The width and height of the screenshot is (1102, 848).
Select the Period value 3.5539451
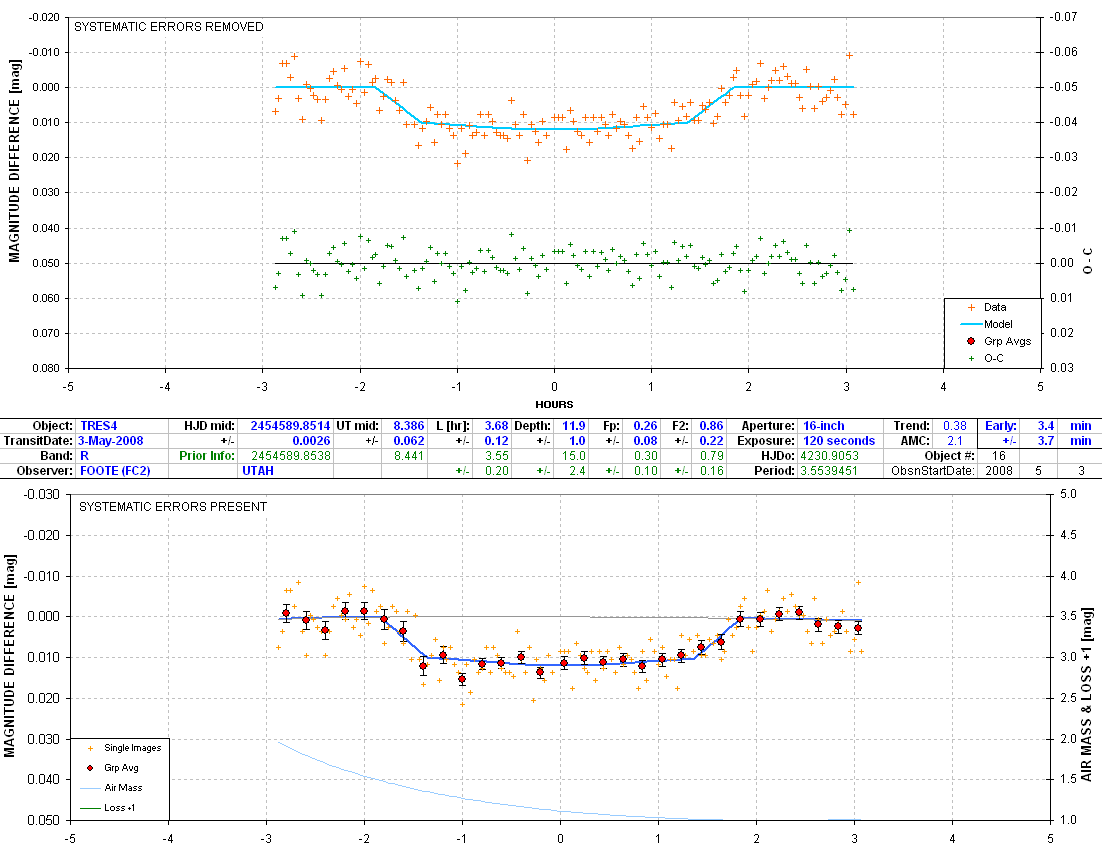(x=829, y=471)
